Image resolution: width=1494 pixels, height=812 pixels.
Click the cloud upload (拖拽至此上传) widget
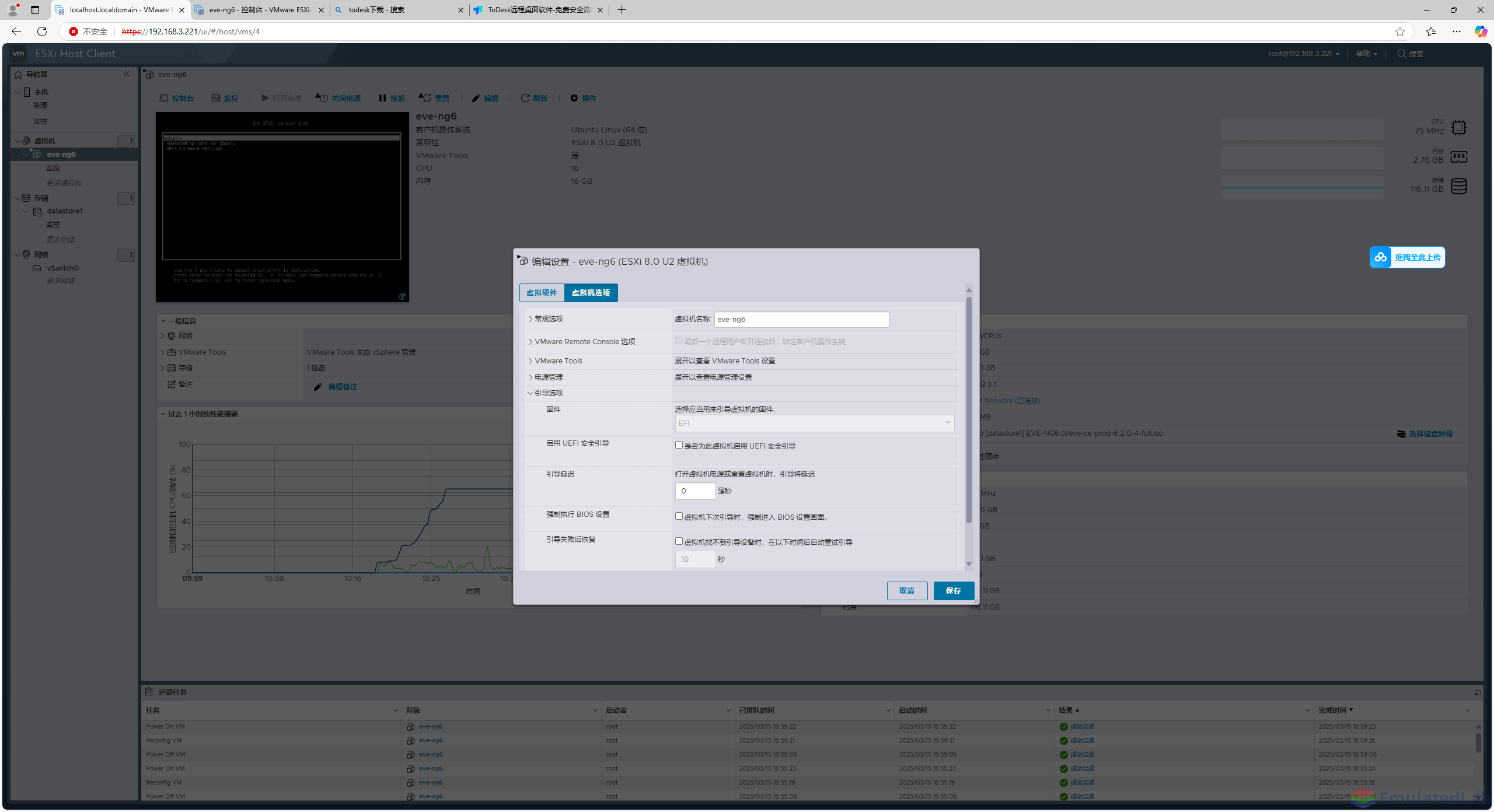(x=1407, y=257)
